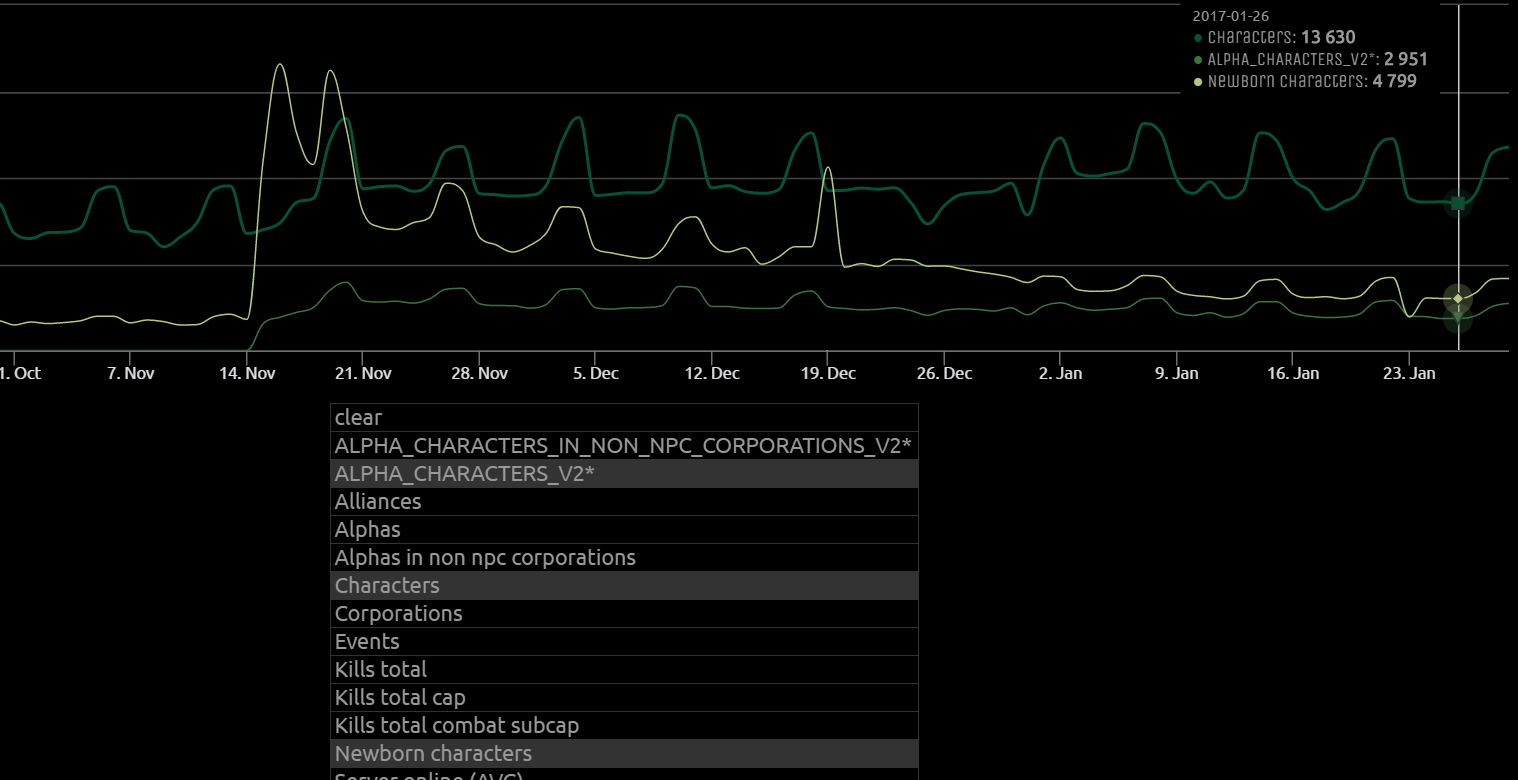Screen dimensions: 1518x780
Task: Select the Alphas list entry
Action: click(x=624, y=529)
